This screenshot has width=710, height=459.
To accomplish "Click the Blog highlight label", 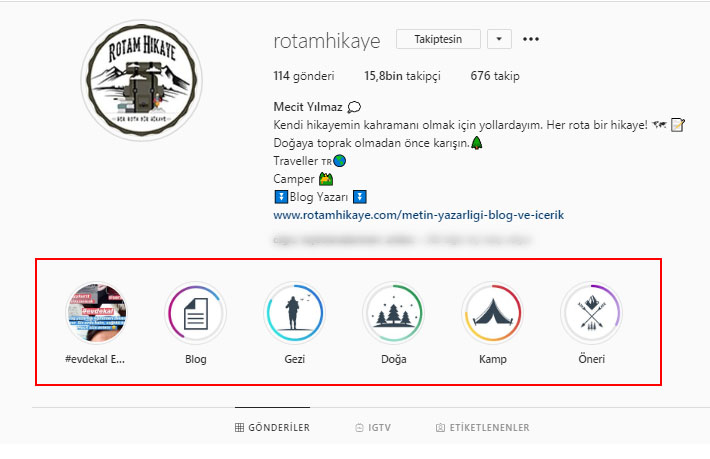I will pyautogui.click(x=196, y=359).
